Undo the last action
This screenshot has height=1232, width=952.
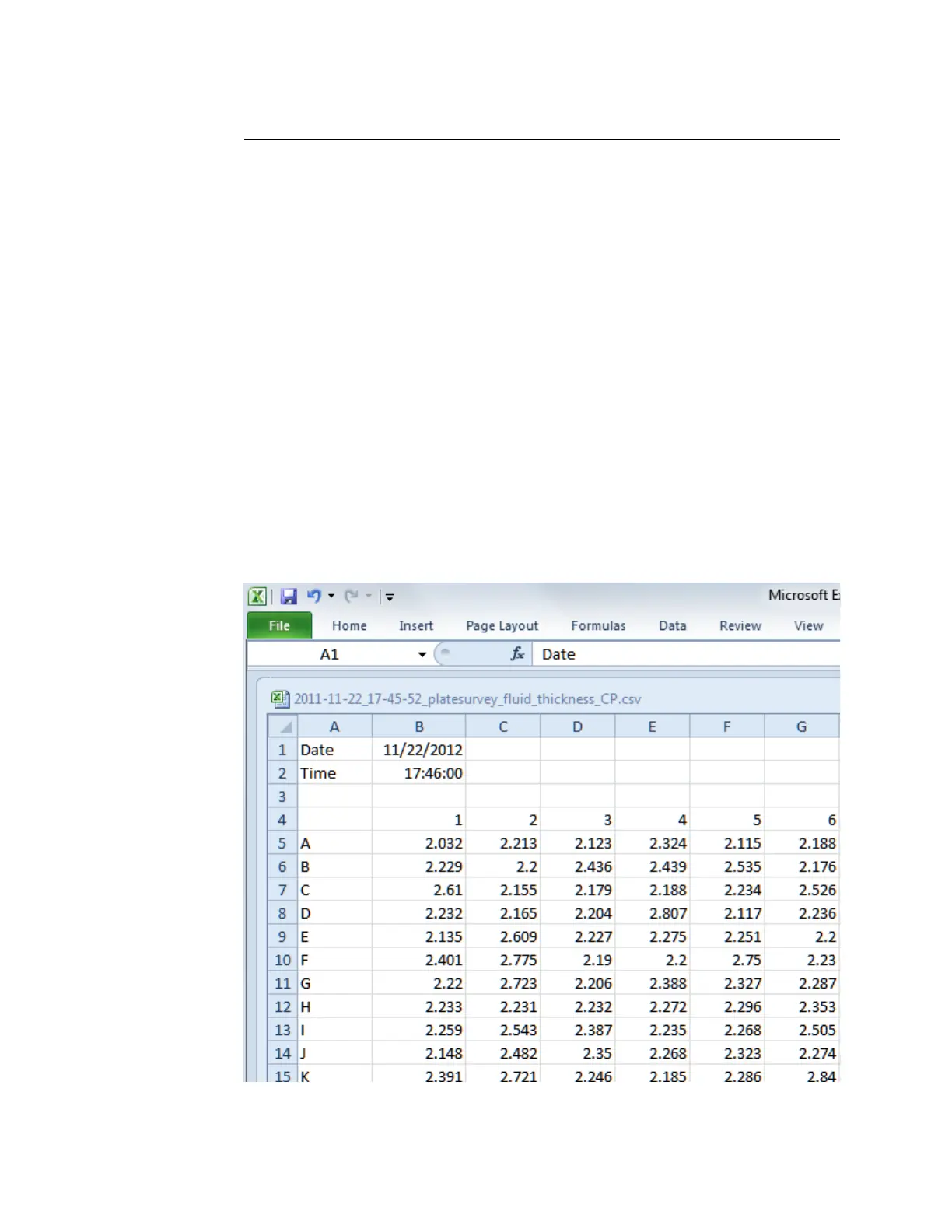coord(314,596)
